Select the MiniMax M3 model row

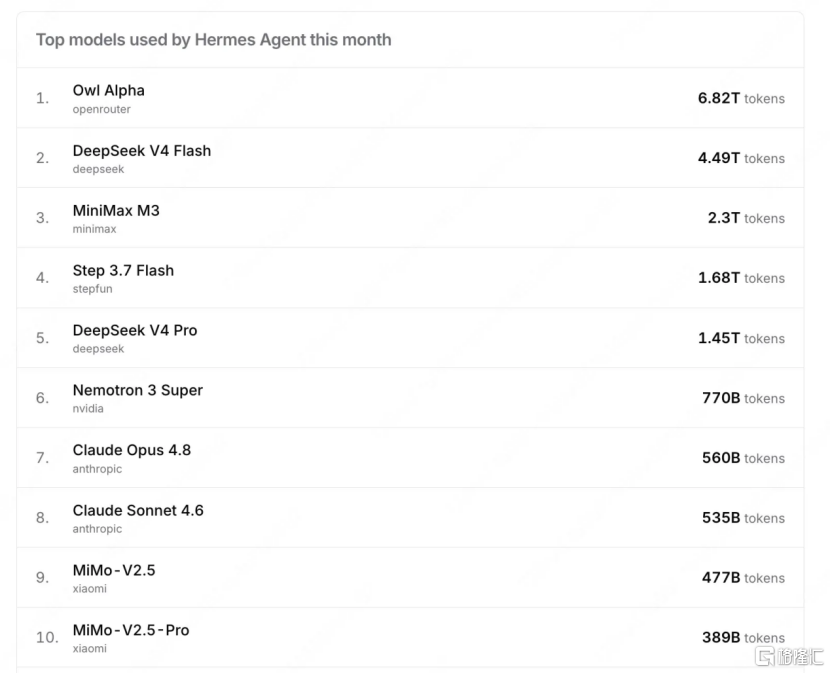click(x=410, y=218)
